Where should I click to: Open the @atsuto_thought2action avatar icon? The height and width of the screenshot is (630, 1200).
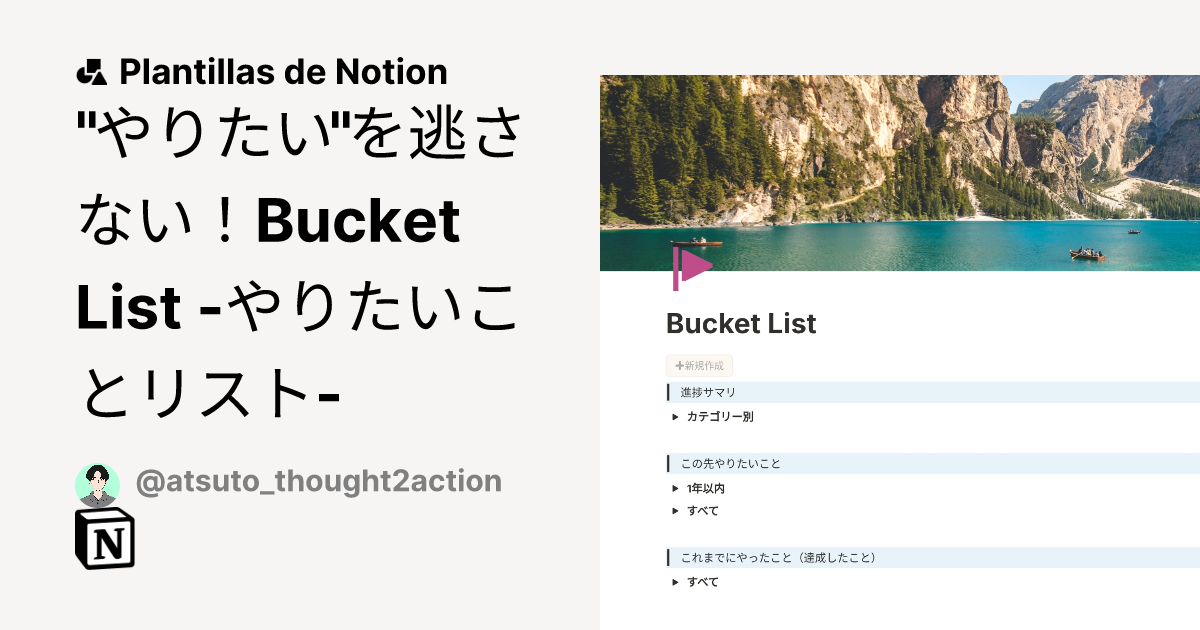coord(96,480)
